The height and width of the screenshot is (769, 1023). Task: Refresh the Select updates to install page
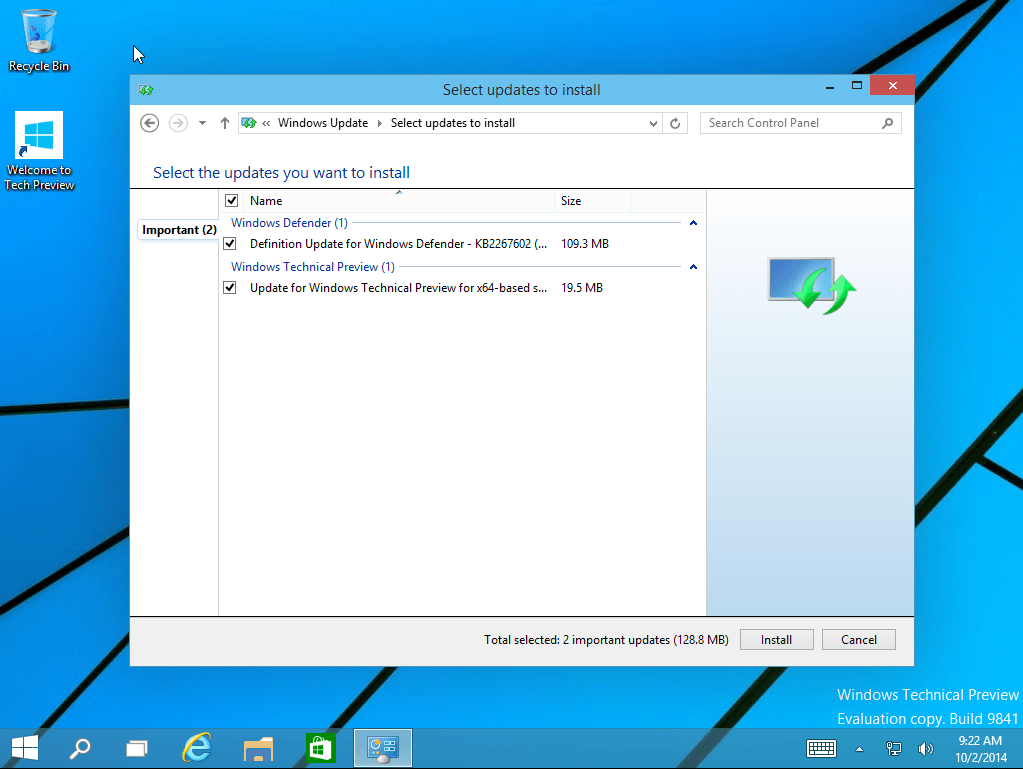coord(675,123)
